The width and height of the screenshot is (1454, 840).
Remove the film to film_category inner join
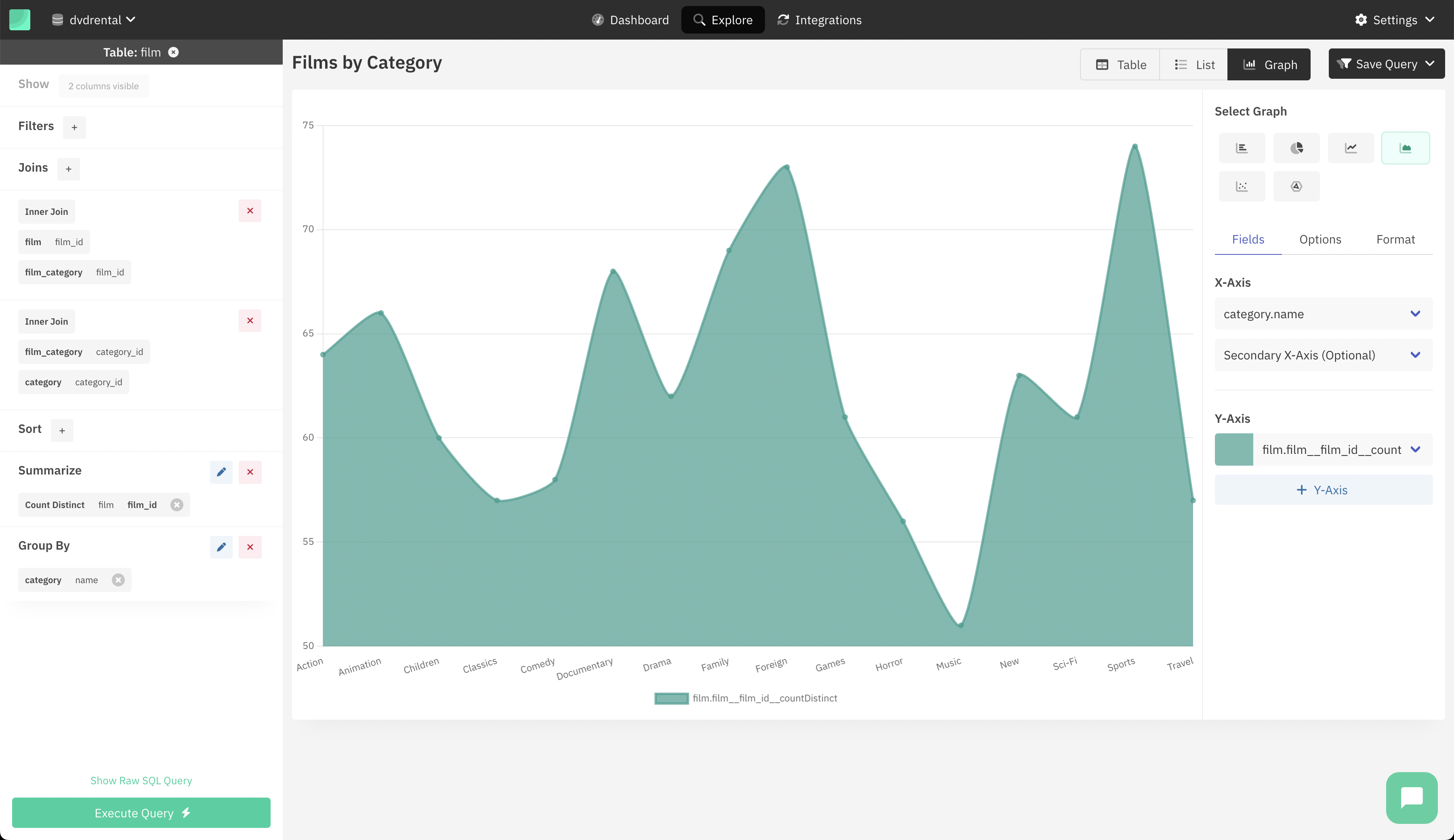click(250, 210)
